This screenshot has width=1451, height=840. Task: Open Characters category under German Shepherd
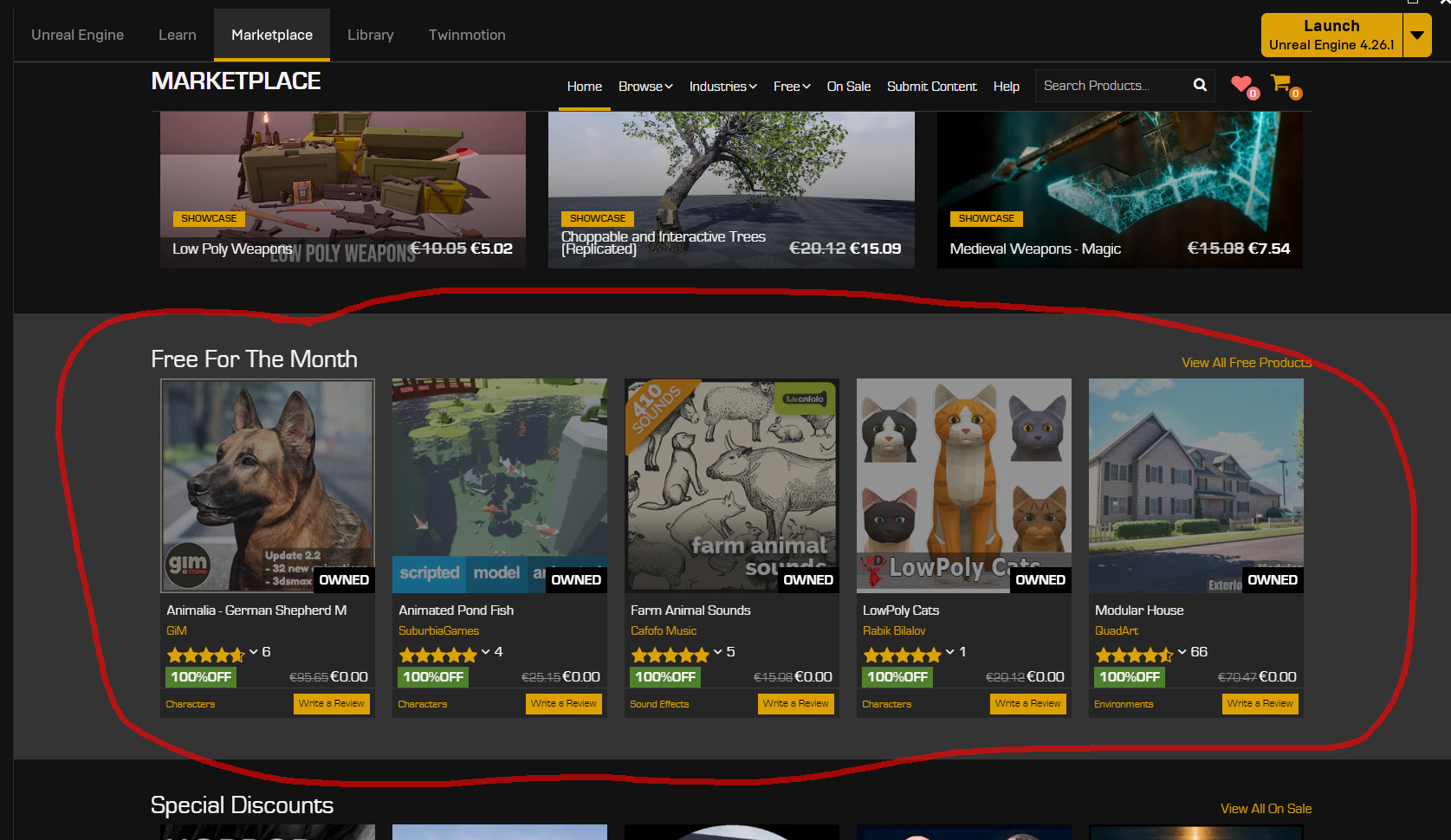pyautogui.click(x=191, y=705)
